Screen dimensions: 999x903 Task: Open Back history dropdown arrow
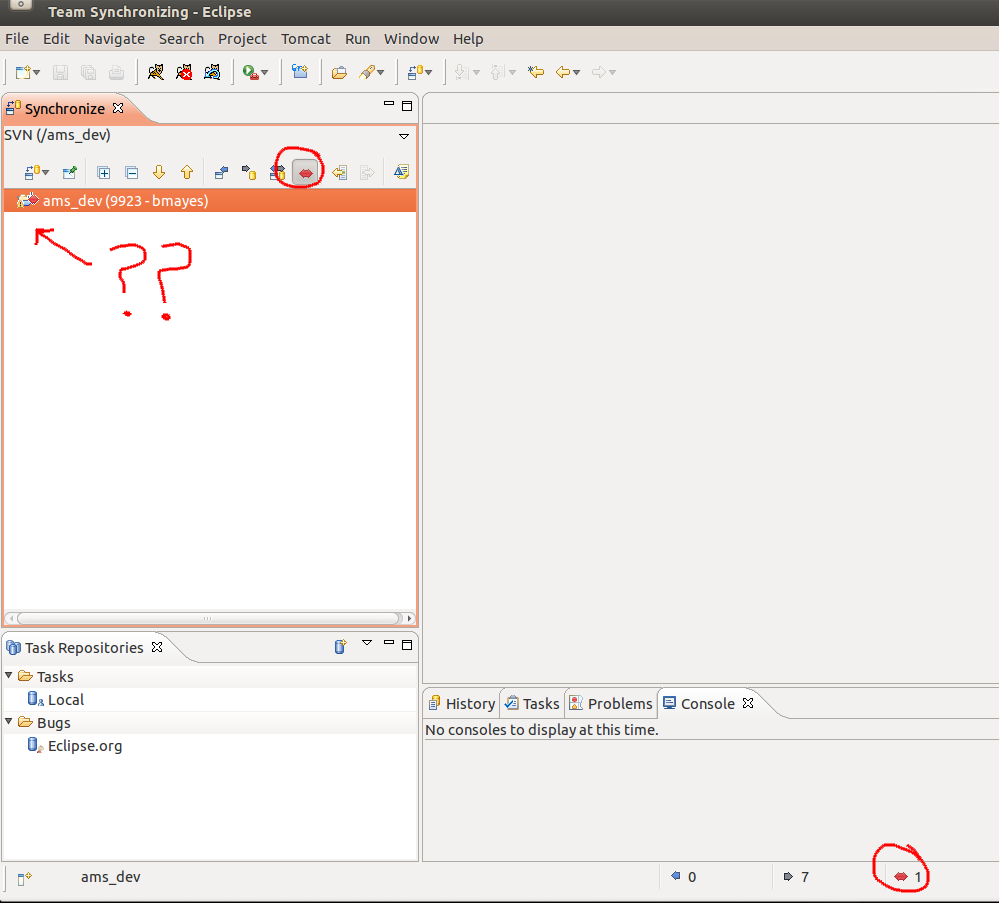(x=577, y=73)
